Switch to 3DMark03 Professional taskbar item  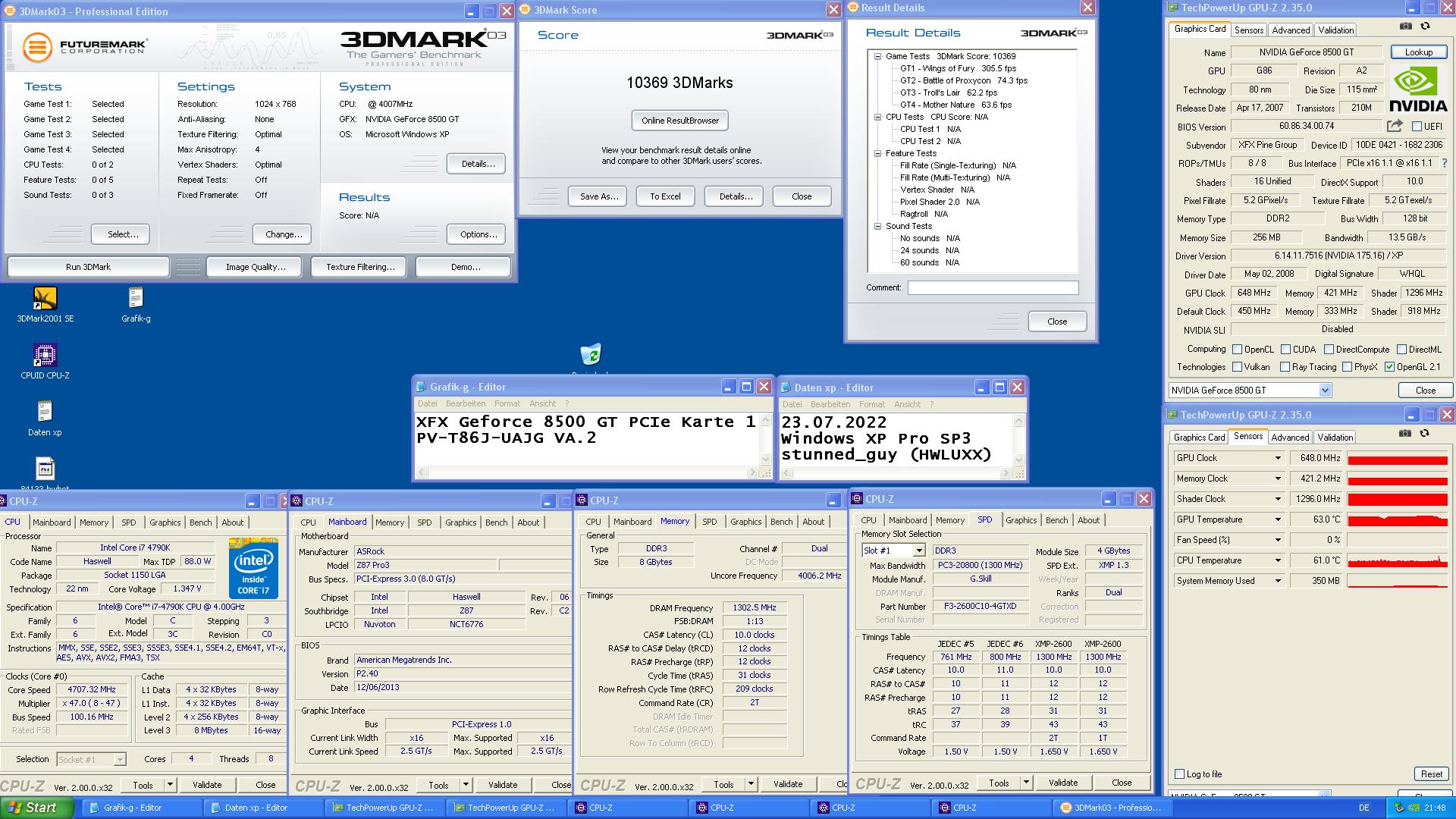[x=1111, y=808]
